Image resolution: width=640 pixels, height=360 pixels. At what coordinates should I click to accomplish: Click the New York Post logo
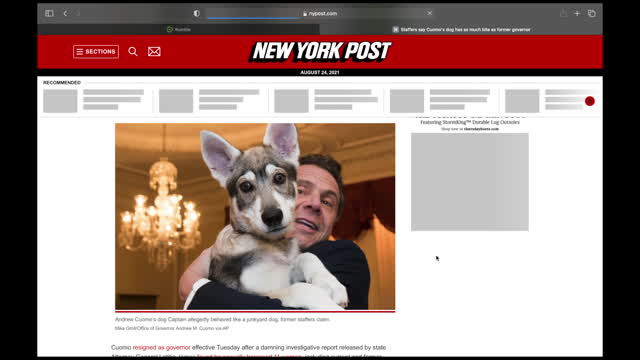point(320,51)
